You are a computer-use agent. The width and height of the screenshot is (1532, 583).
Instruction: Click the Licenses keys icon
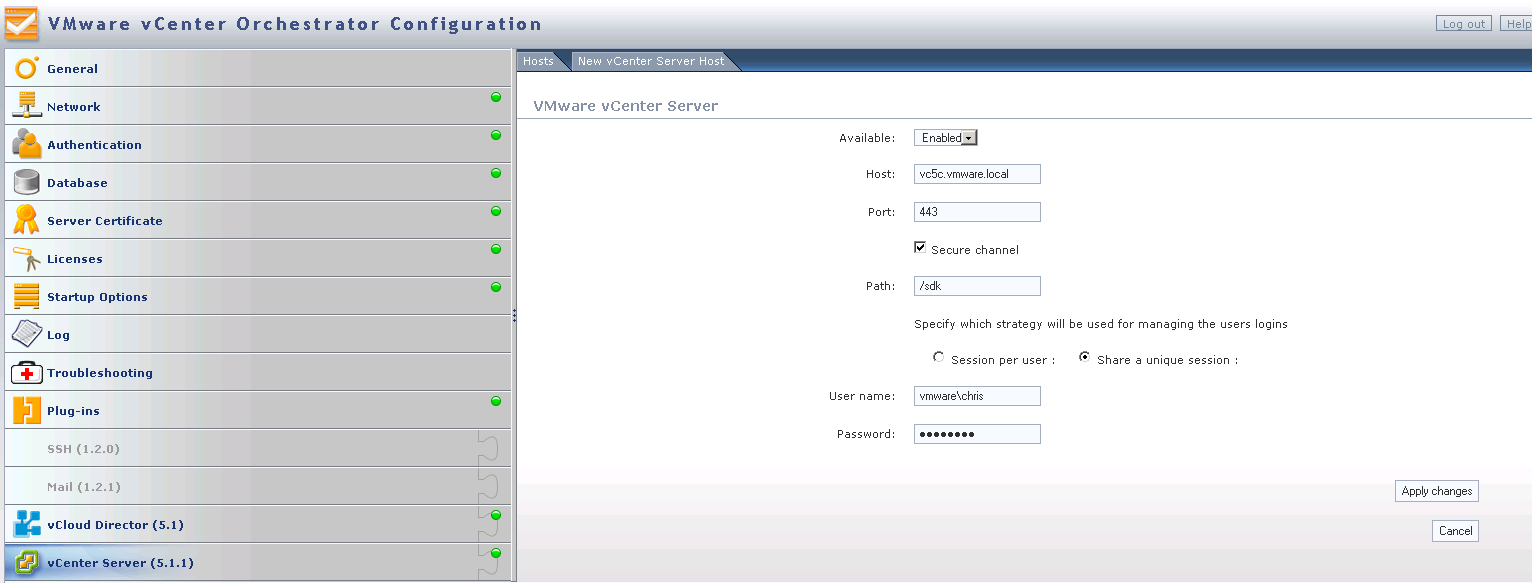click(x=27, y=258)
